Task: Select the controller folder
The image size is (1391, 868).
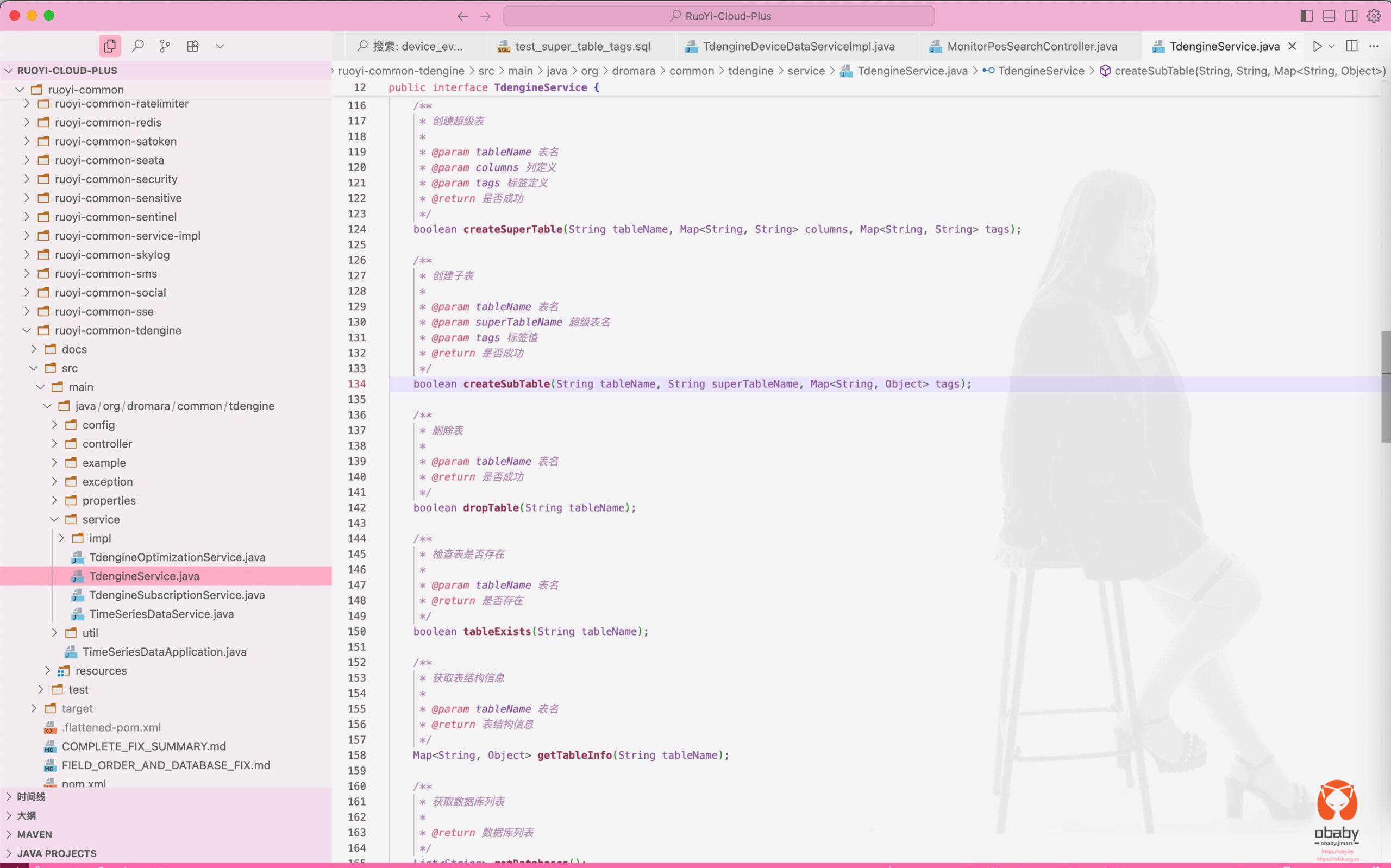Action: (x=166, y=444)
